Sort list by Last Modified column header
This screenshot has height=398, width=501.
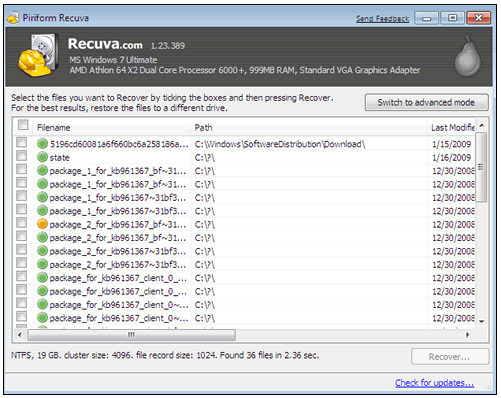click(451, 127)
